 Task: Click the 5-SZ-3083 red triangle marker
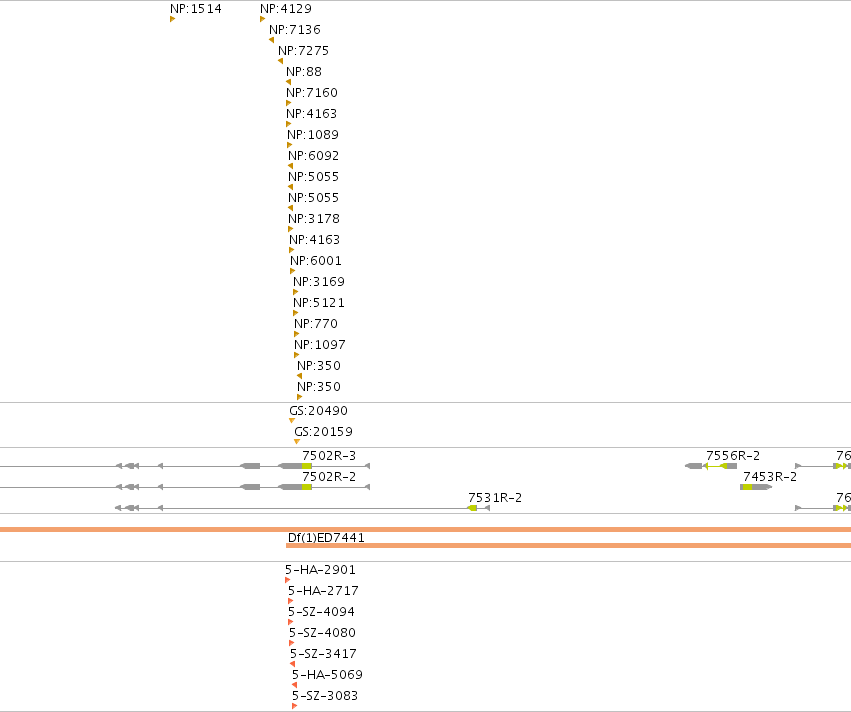[x=295, y=706]
